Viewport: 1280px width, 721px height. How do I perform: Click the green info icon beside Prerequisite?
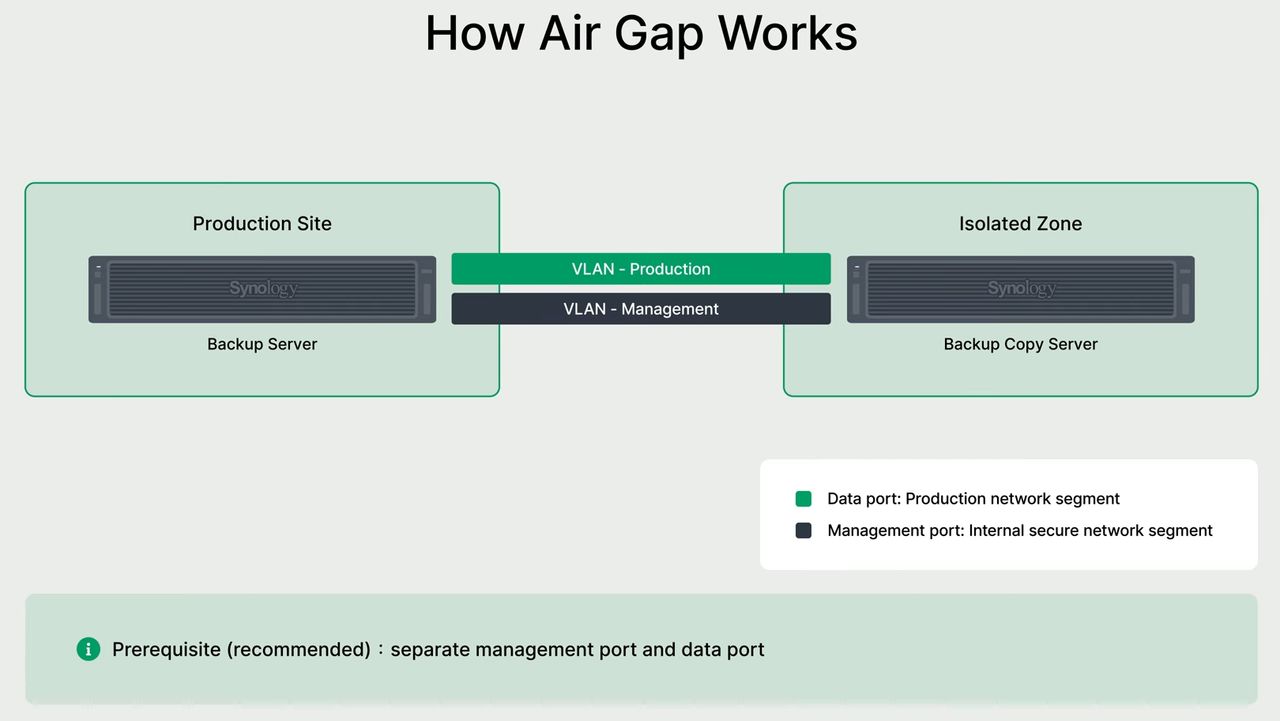[88, 650]
